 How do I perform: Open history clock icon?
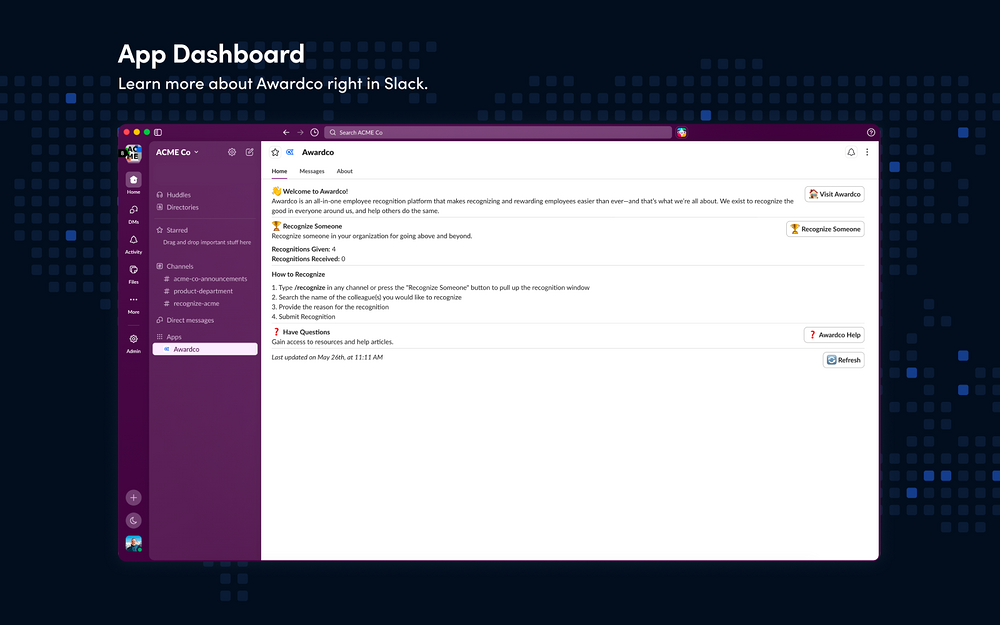pyautogui.click(x=314, y=132)
